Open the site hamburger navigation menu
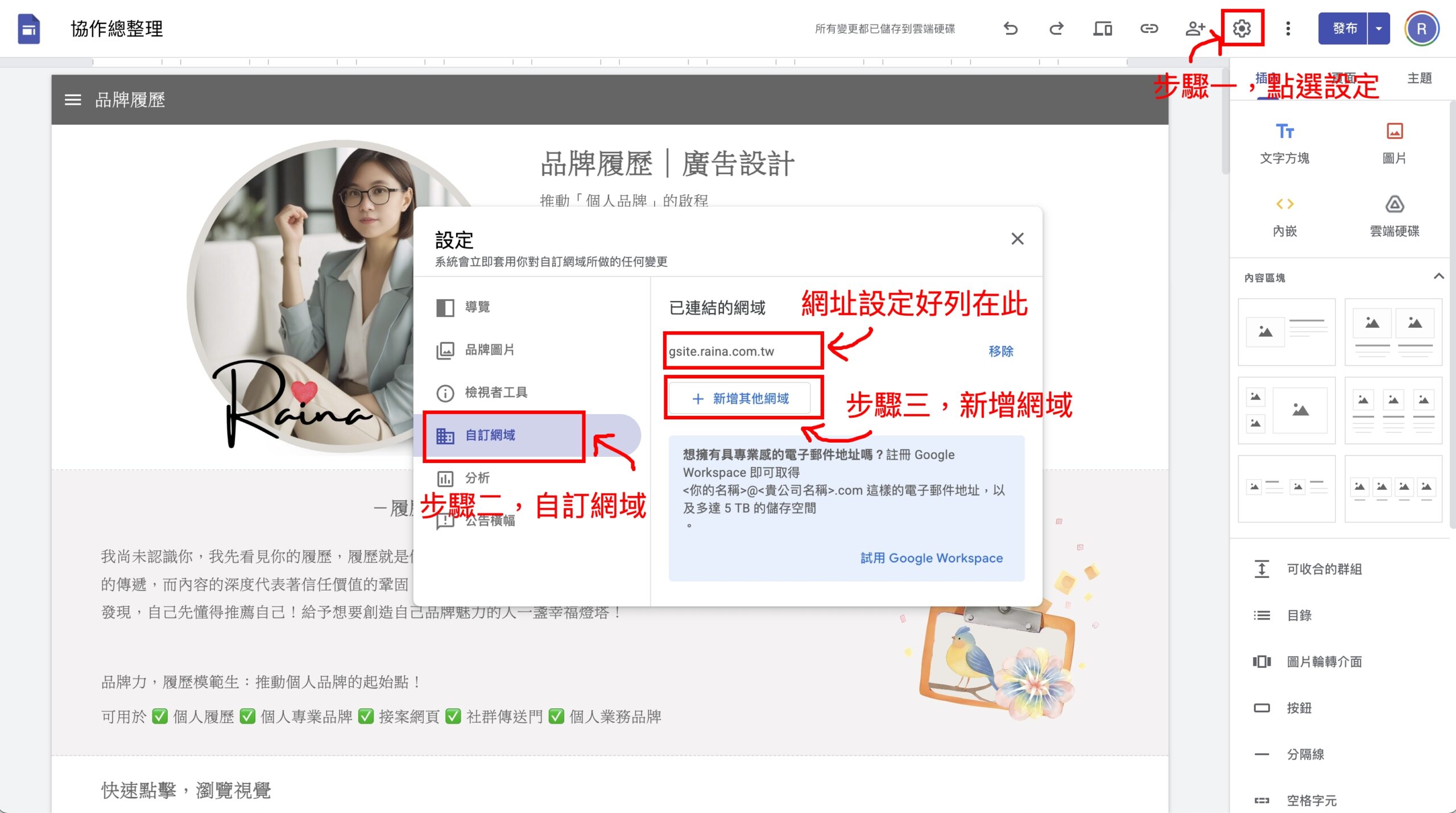The width and height of the screenshot is (1456, 813). point(73,100)
